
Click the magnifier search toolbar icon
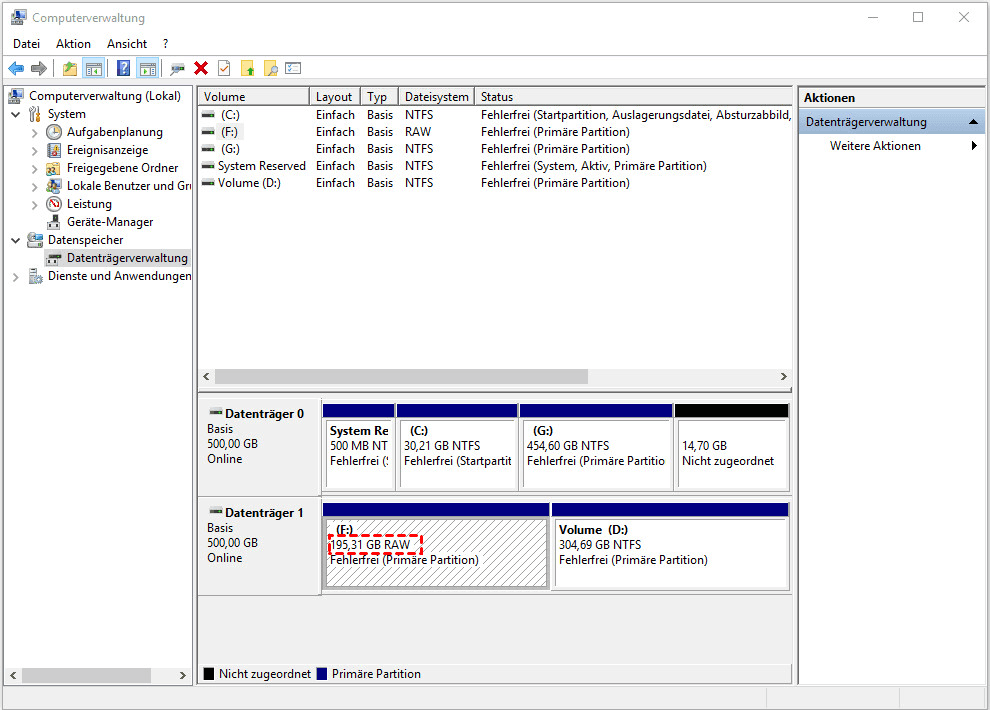pyautogui.click(x=270, y=68)
